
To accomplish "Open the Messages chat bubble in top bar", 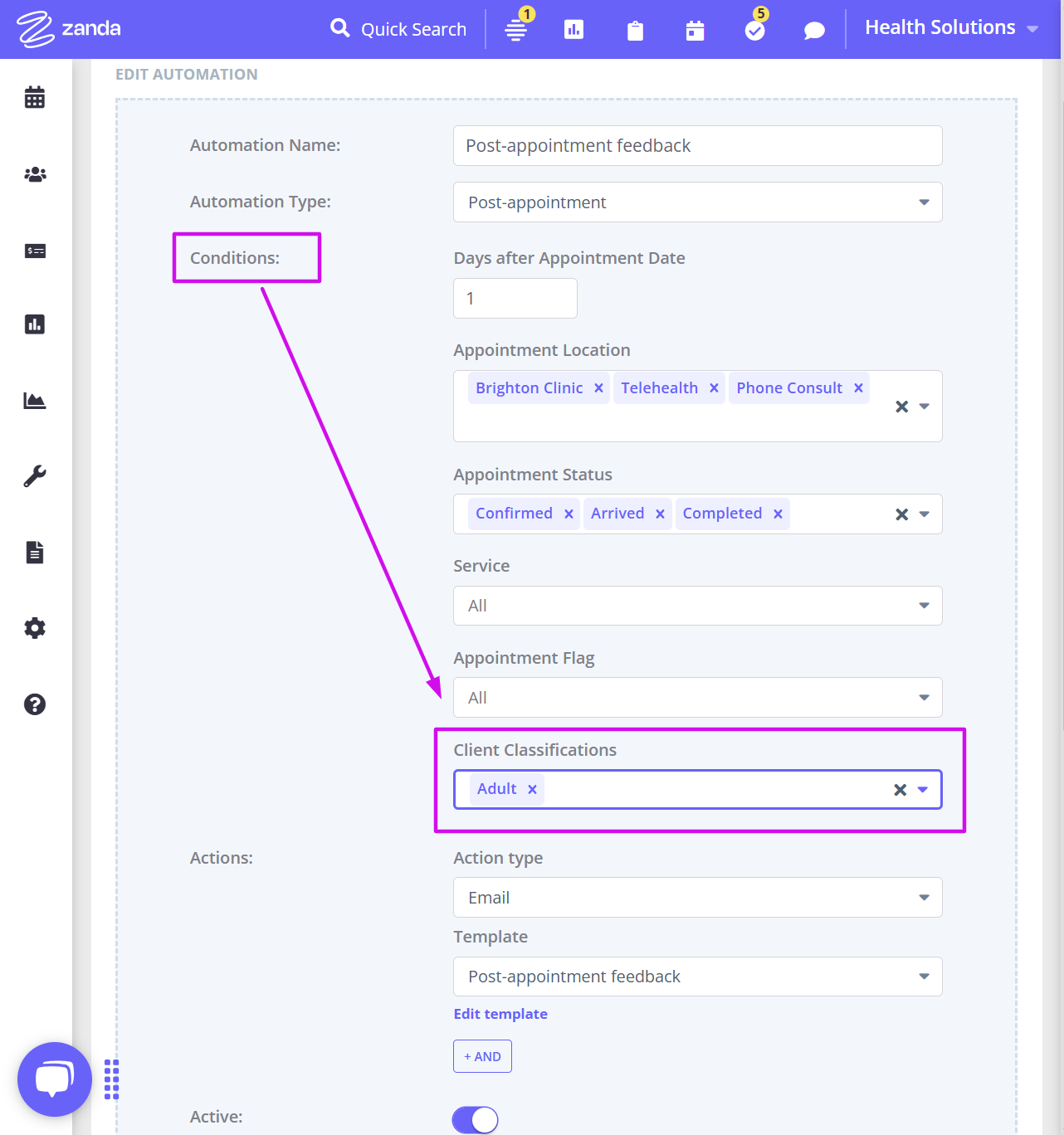I will (x=813, y=29).
